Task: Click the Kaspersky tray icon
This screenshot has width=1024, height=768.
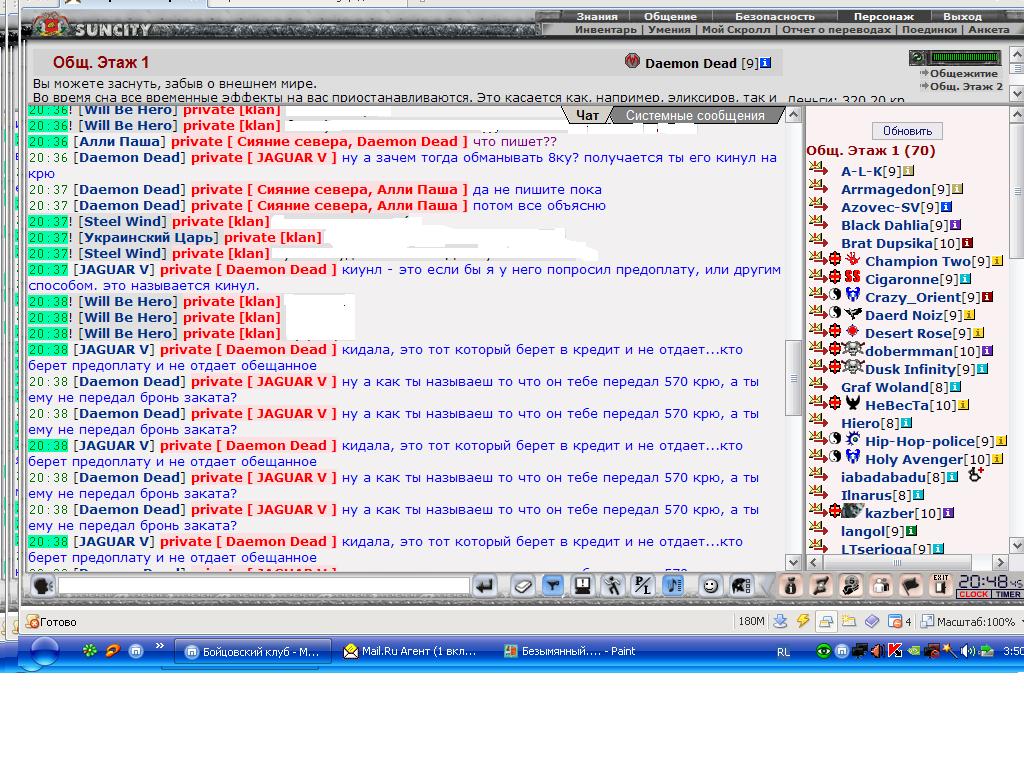Action: 895,650
